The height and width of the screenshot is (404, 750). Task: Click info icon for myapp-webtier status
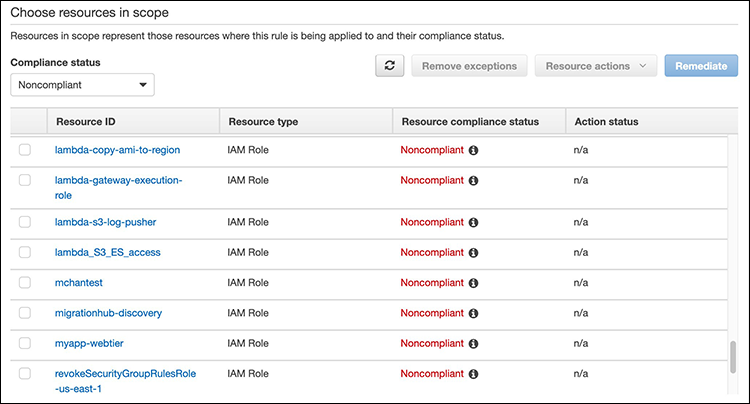pyautogui.click(x=473, y=343)
